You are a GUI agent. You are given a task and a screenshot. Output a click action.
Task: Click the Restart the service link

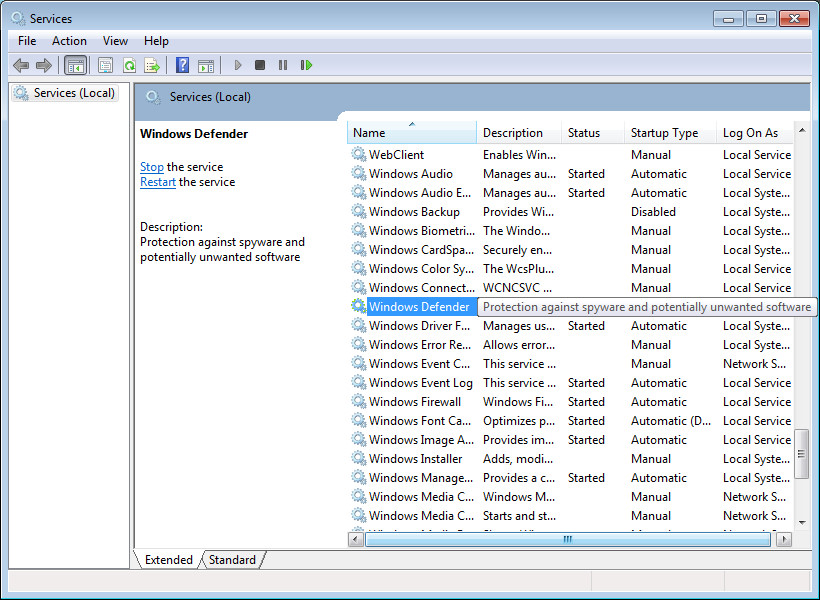[x=158, y=182]
